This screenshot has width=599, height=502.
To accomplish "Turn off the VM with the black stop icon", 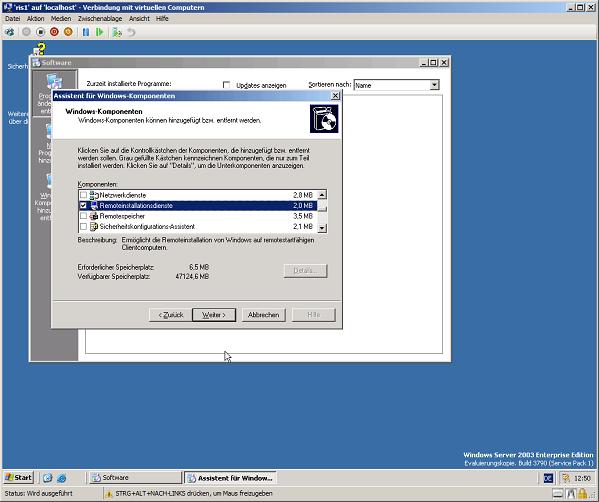I will point(40,32).
